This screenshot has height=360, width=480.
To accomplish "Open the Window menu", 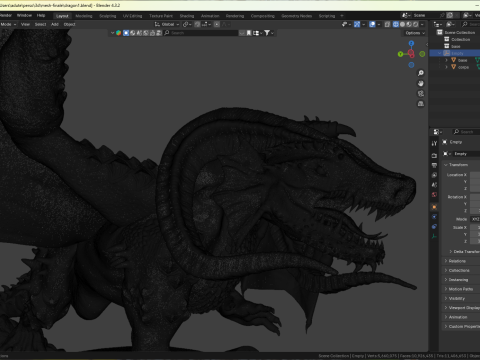I will [24, 15].
